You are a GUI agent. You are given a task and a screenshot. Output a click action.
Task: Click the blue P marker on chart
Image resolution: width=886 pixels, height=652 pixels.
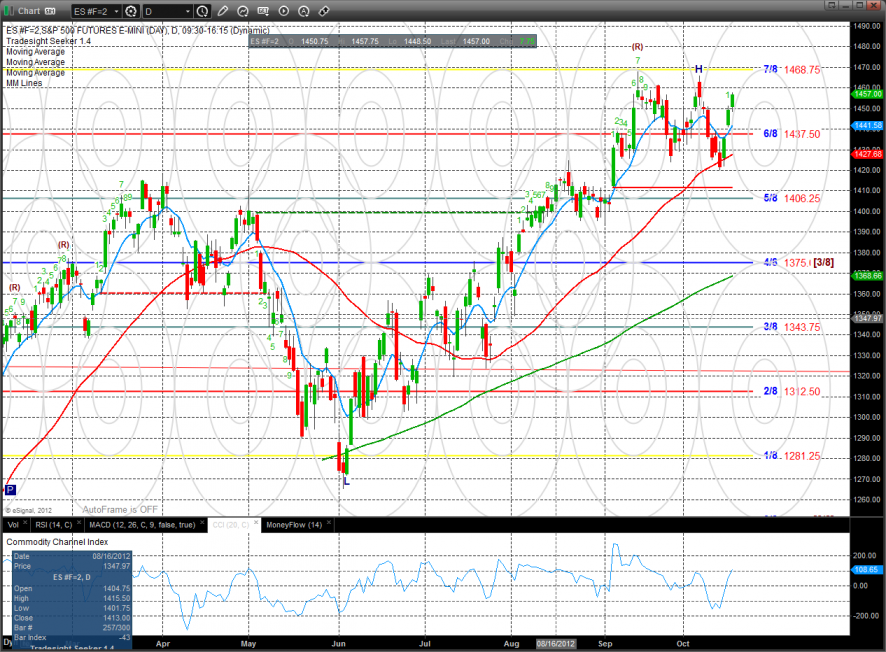(11, 490)
